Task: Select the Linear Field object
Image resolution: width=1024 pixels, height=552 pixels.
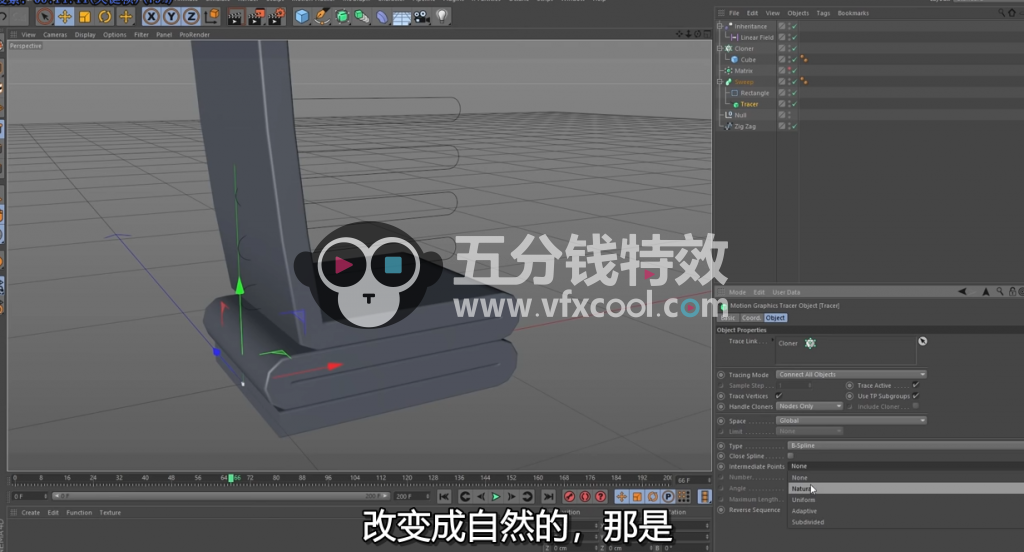Action: tap(756, 37)
